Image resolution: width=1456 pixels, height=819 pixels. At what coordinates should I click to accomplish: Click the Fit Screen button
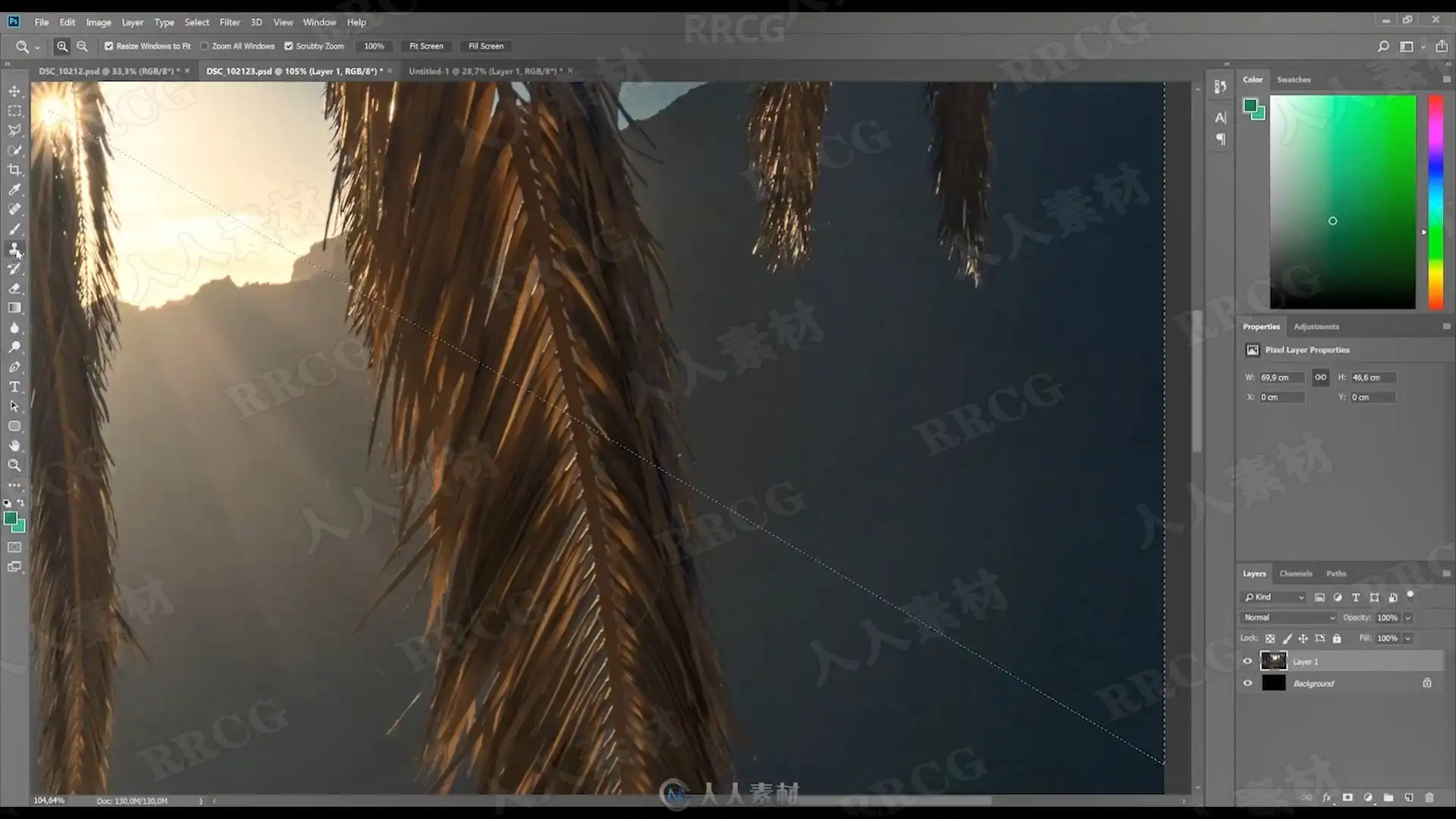point(426,46)
